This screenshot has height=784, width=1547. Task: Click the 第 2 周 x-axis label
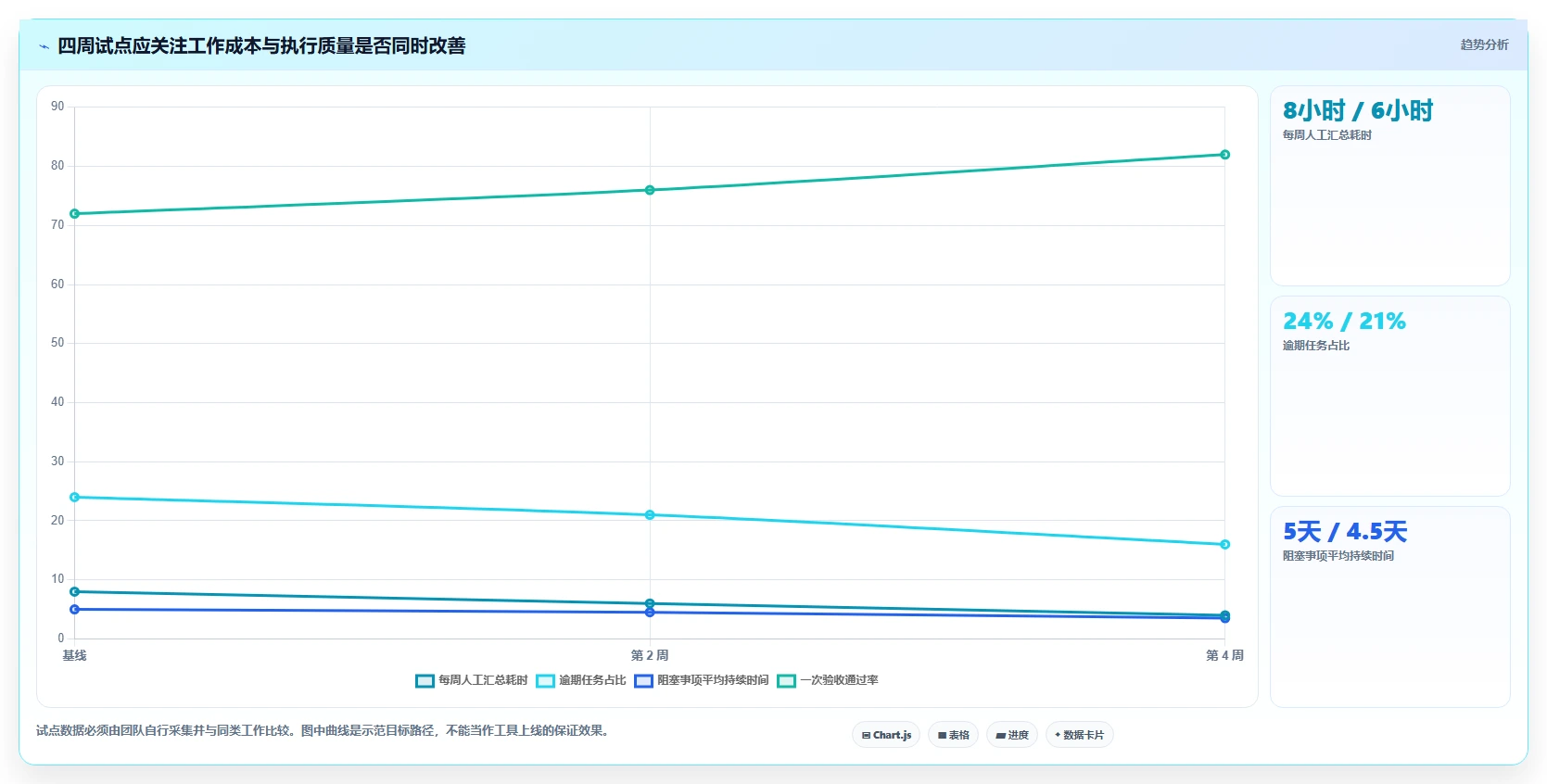(650, 655)
